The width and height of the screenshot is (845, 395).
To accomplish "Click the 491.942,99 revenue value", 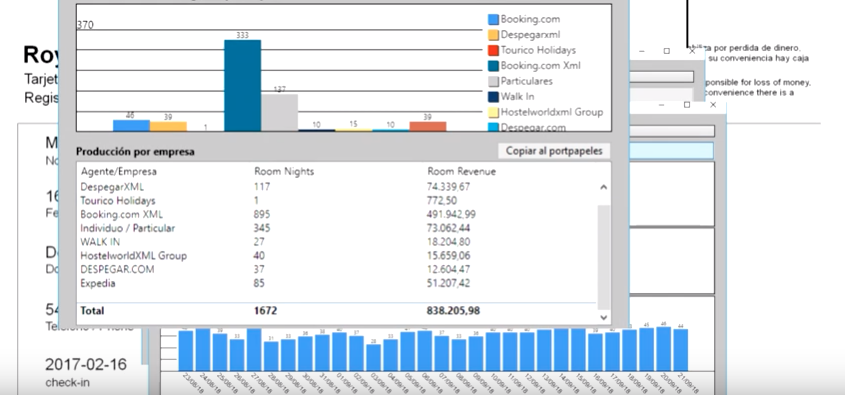I will click(451, 214).
